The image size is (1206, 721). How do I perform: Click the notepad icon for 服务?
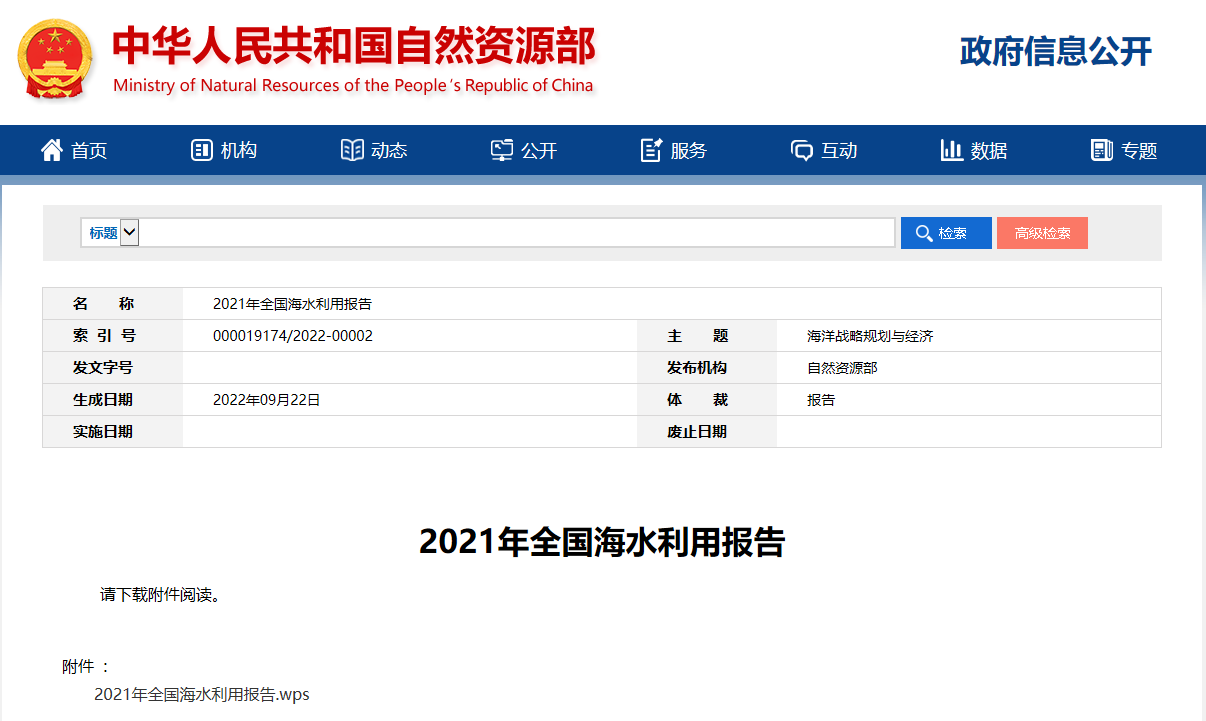click(651, 150)
